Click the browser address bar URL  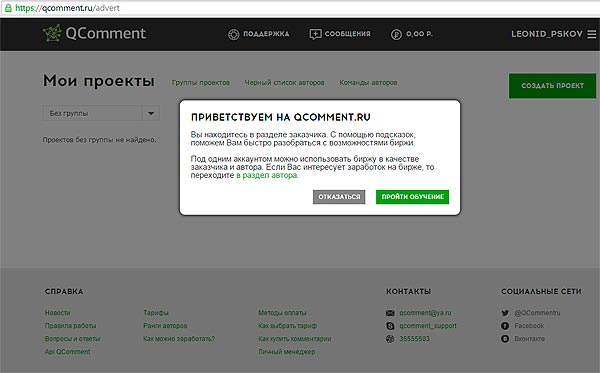coord(67,8)
